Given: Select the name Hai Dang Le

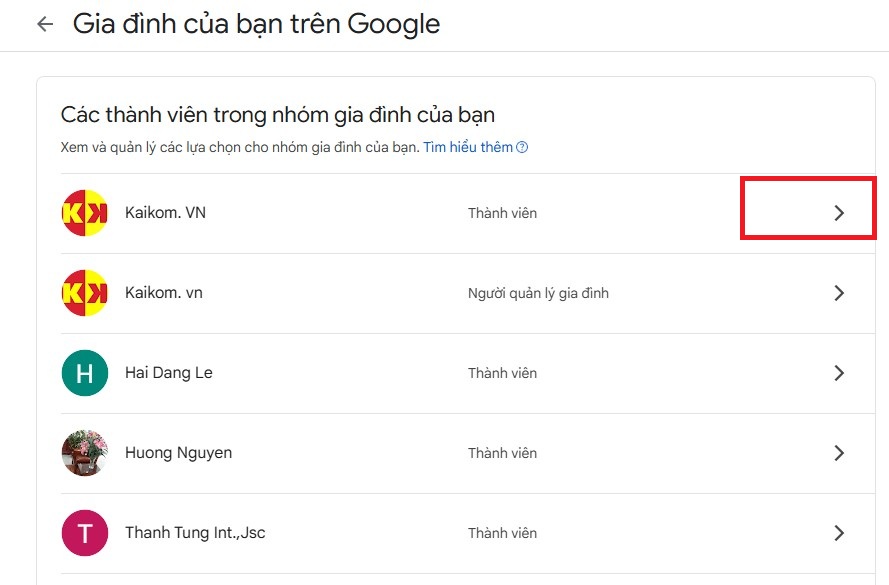Looking at the screenshot, I should [169, 373].
